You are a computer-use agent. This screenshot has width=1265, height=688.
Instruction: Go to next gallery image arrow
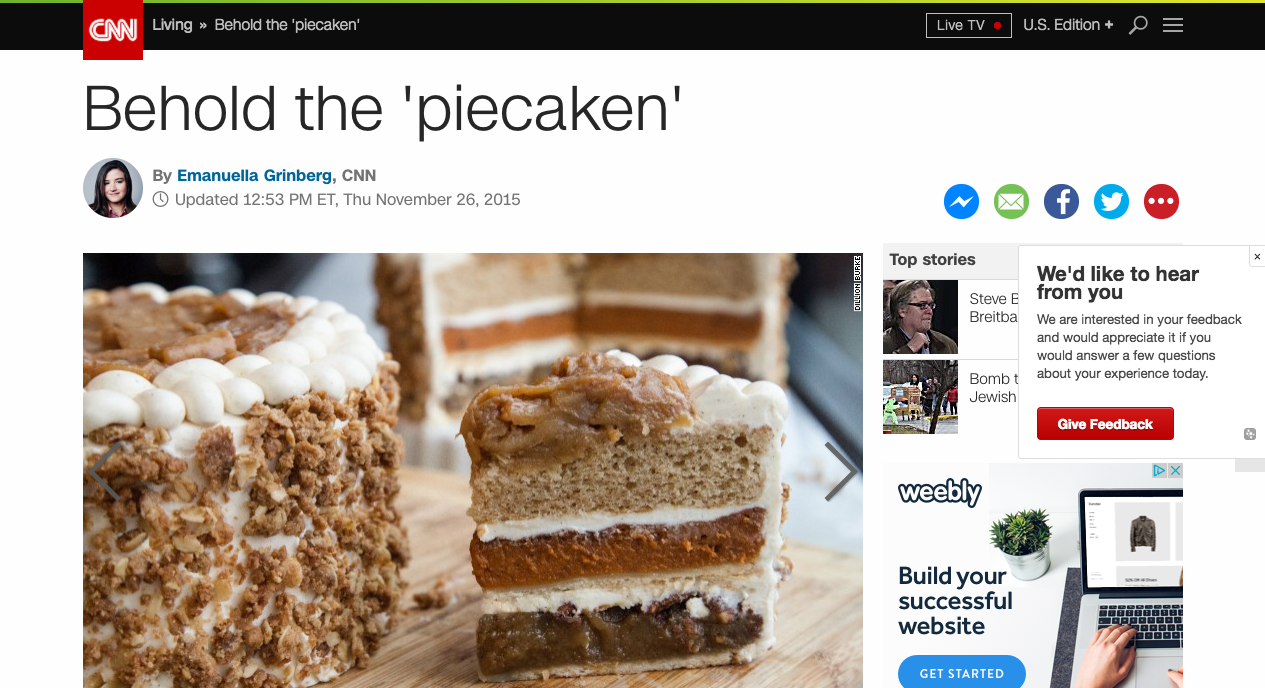[840, 471]
